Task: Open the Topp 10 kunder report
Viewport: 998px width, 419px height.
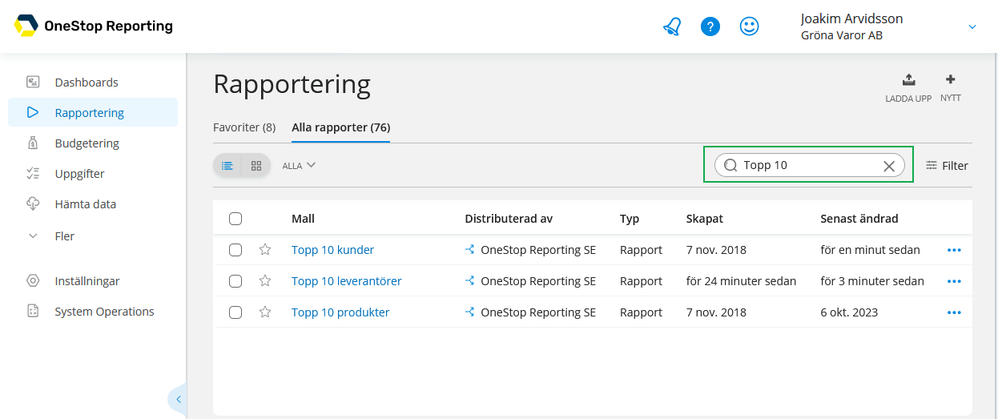Action: pos(333,250)
